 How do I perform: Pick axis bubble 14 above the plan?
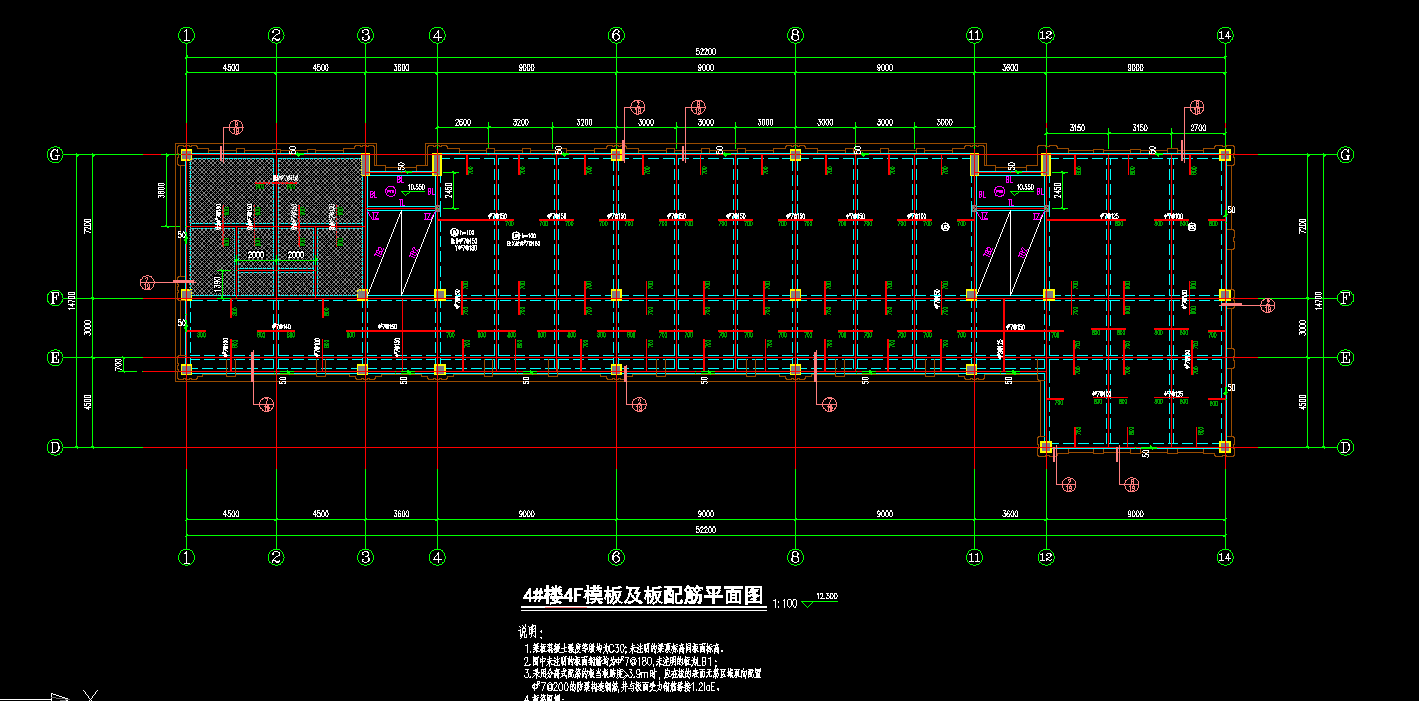[x=1225, y=35]
